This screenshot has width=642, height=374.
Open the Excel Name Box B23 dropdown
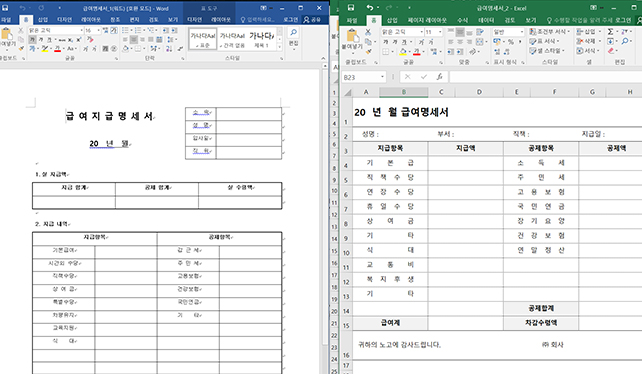pyautogui.click(x=382, y=77)
